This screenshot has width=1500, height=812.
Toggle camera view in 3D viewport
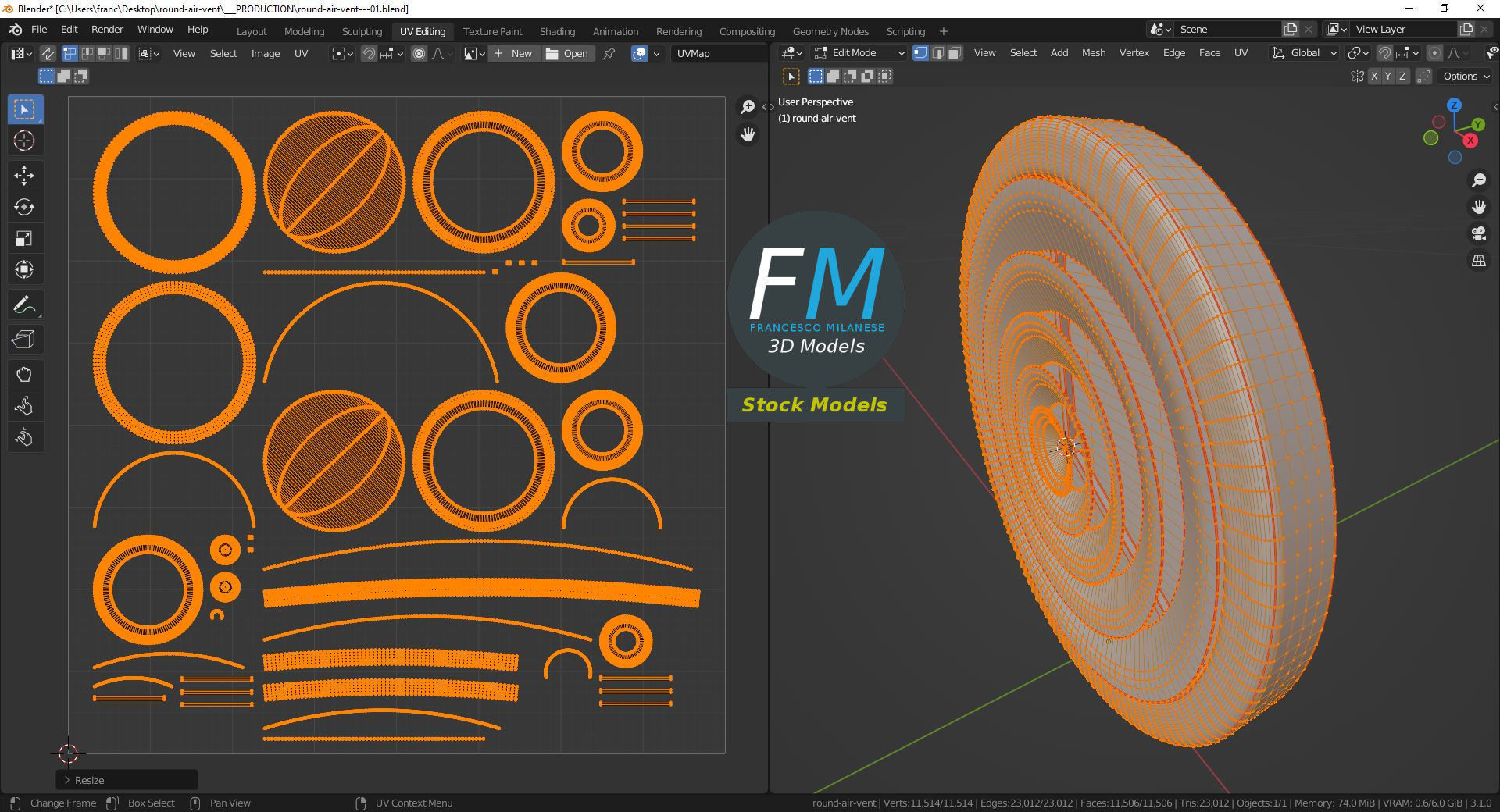click(1478, 233)
